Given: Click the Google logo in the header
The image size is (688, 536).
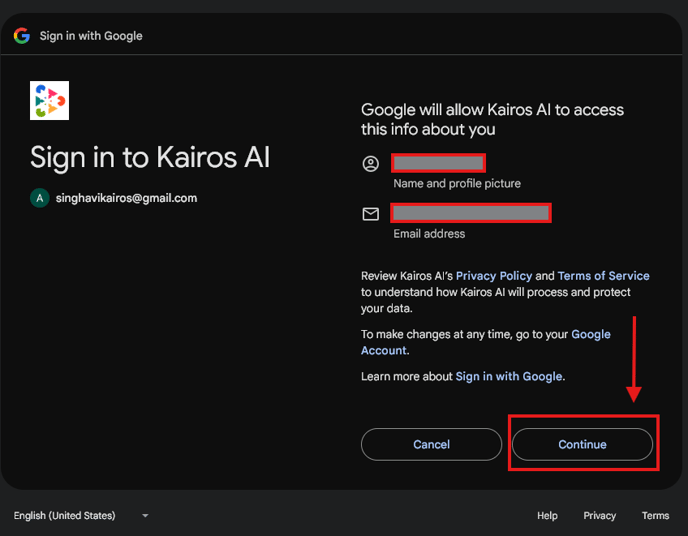Looking at the screenshot, I should coord(21,36).
